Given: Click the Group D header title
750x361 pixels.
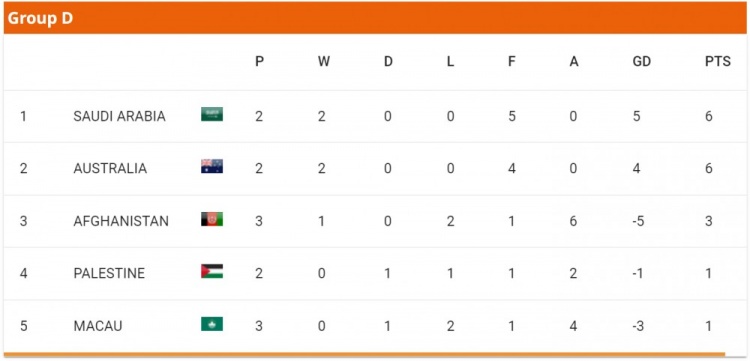Looking at the screenshot, I should [40, 18].
